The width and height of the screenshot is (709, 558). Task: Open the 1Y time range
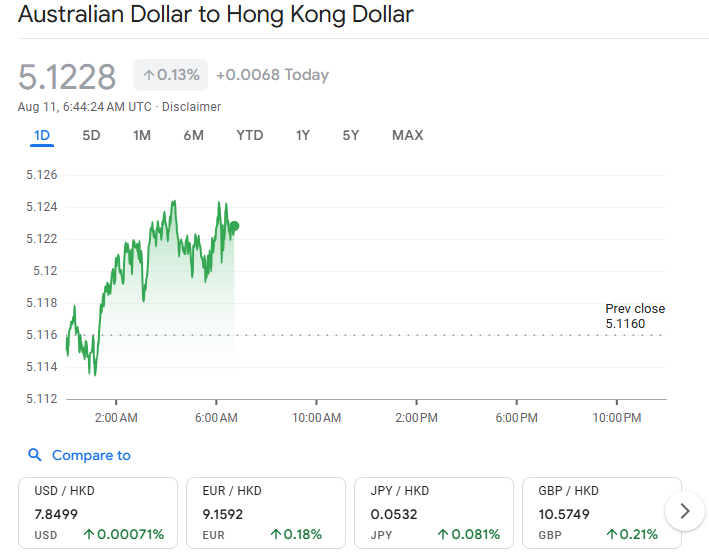(x=302, y=135)
